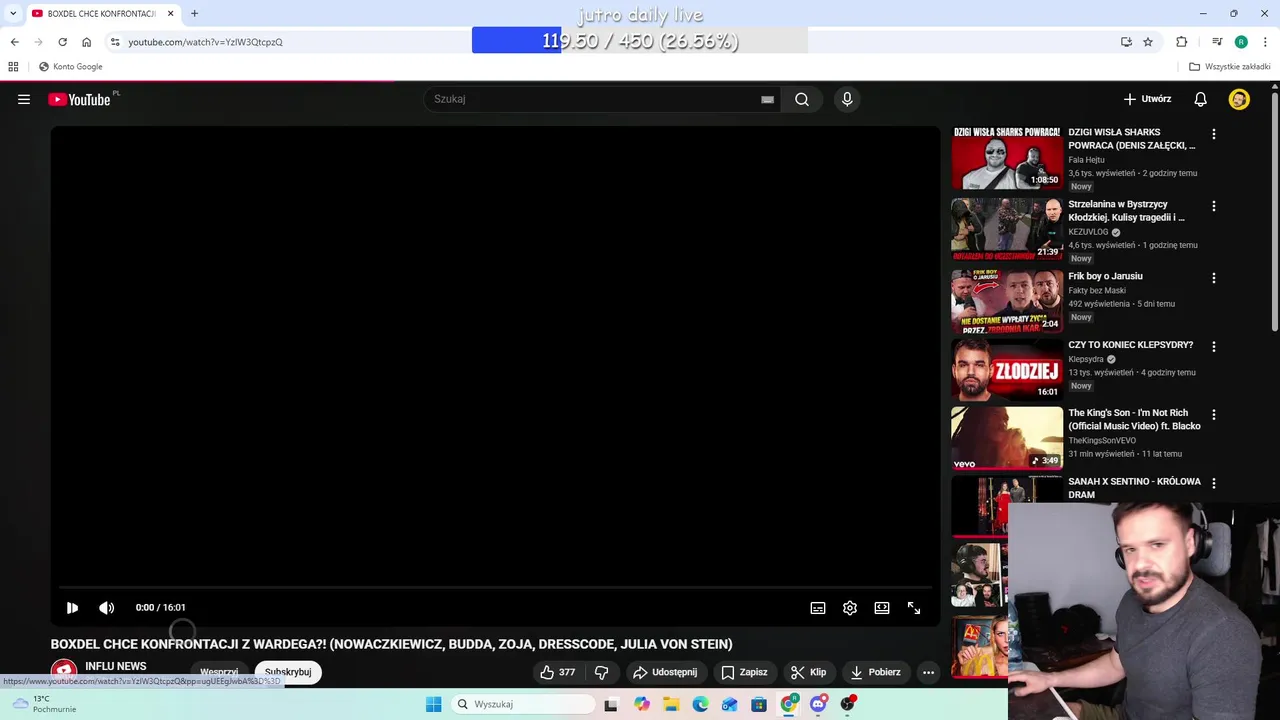Open the YouTube hamburger guide menu
This screenshot has height=720, width=1280.
[x=24, y=99]
